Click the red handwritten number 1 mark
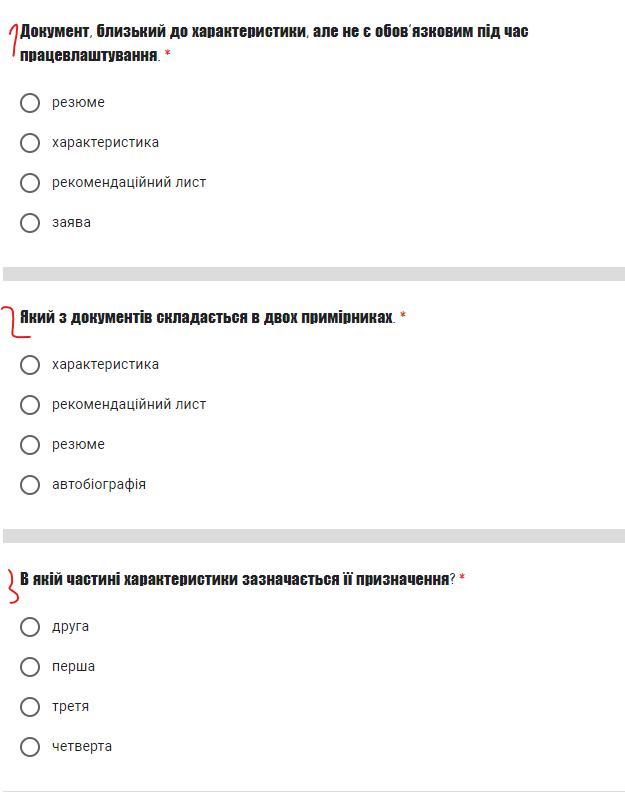The height and width of the screenshot is (792, 625). [14, 41]
